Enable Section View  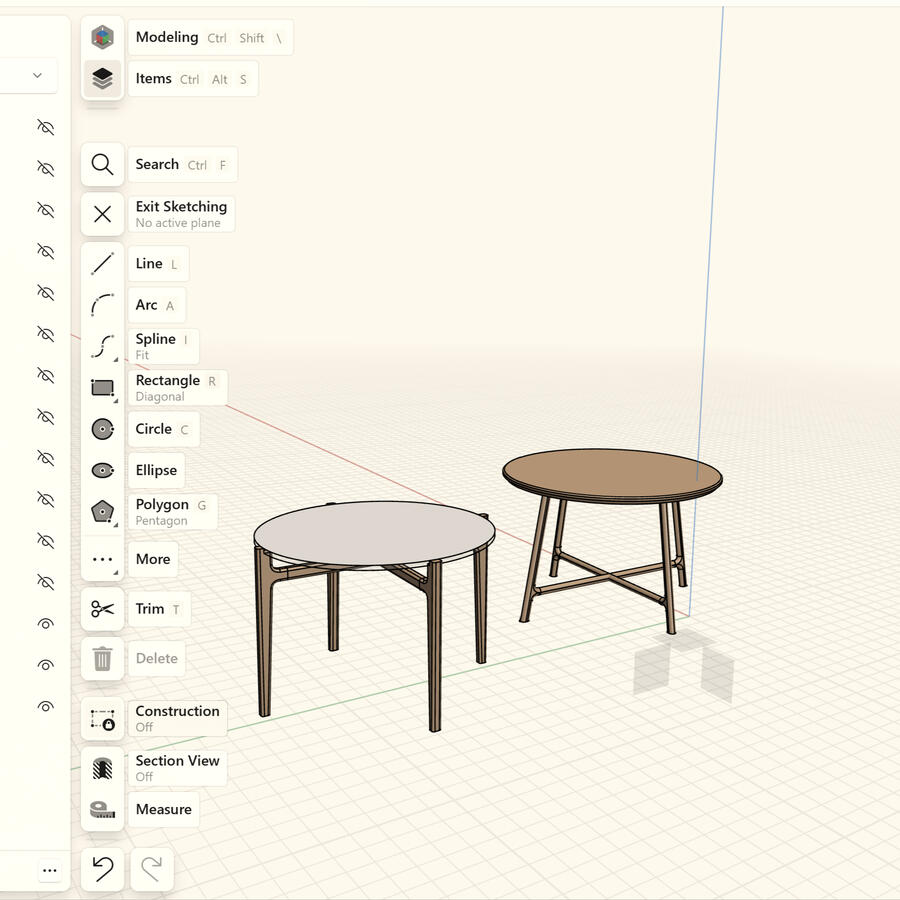(x=102, y=768)
